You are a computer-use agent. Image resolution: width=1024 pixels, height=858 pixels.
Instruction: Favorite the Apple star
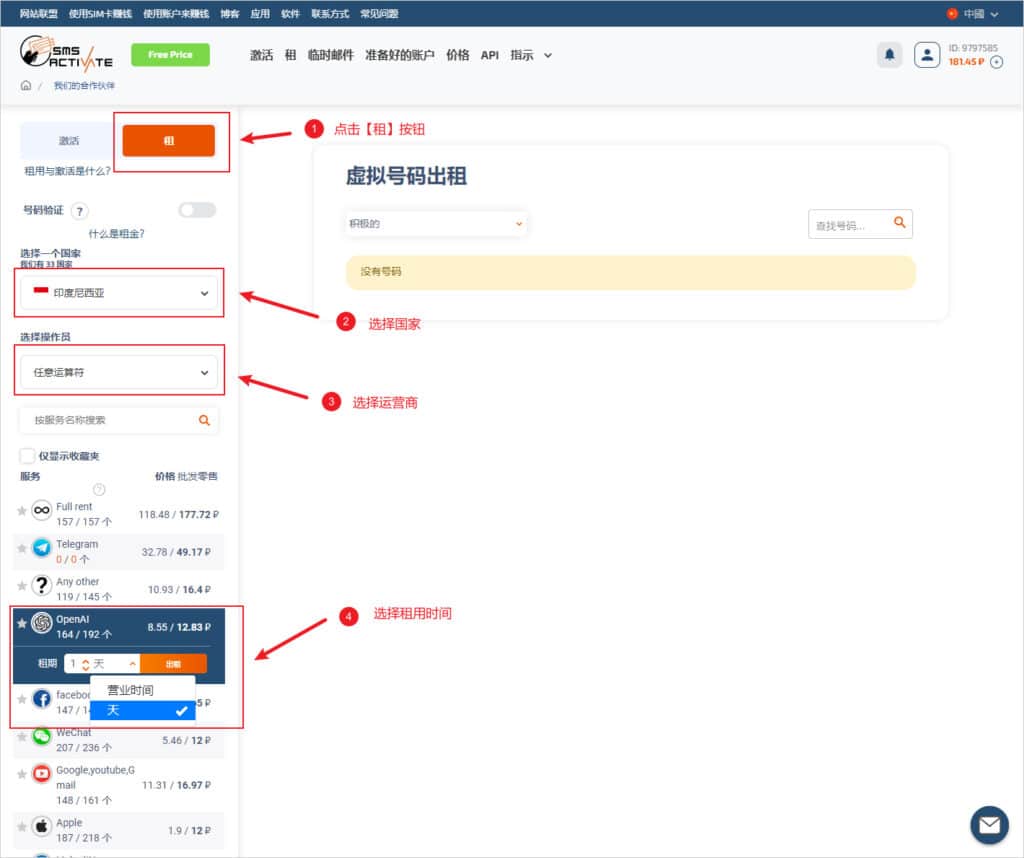point(22,827)
